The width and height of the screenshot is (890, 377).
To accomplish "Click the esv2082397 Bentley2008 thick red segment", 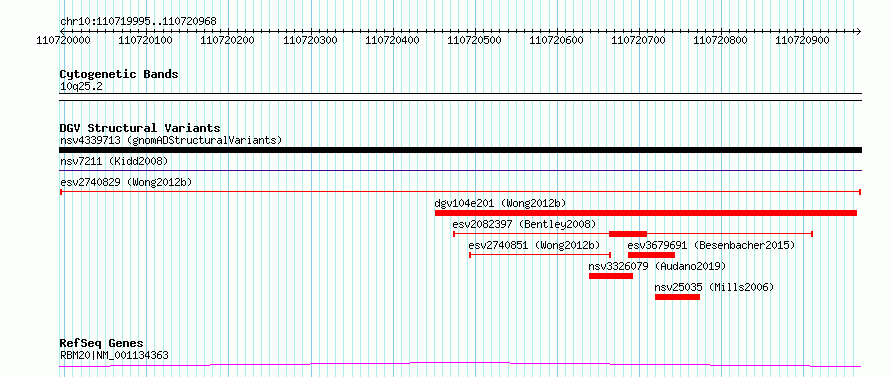I will (628, 234).
